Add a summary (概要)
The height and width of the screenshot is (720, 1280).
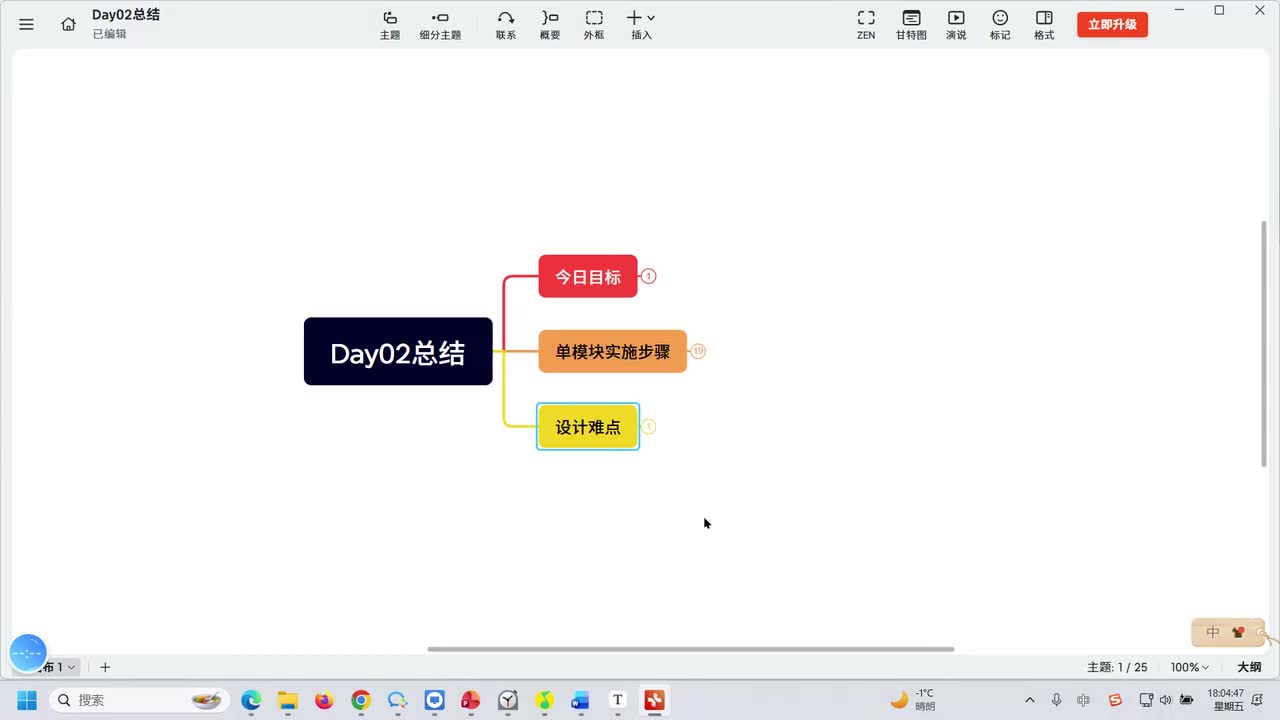coord(550,25)
